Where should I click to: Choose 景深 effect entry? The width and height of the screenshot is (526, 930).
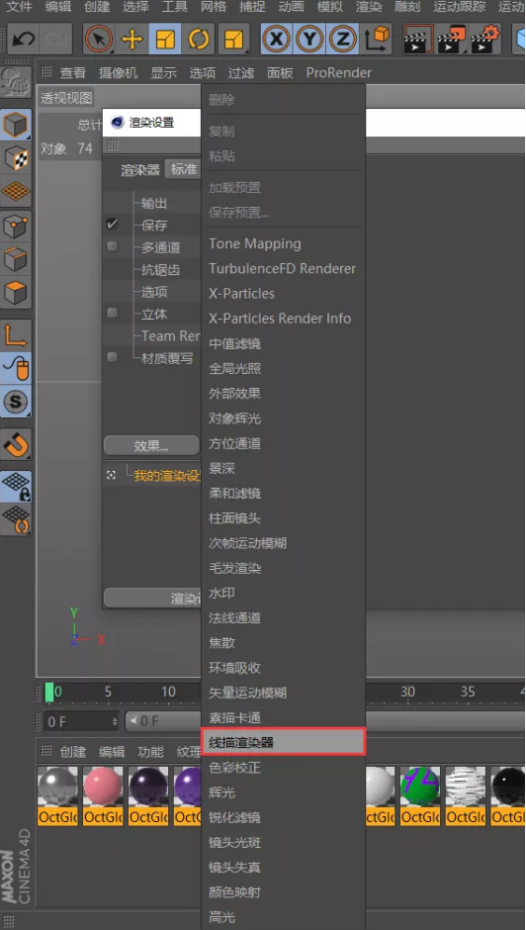(283, 468)
